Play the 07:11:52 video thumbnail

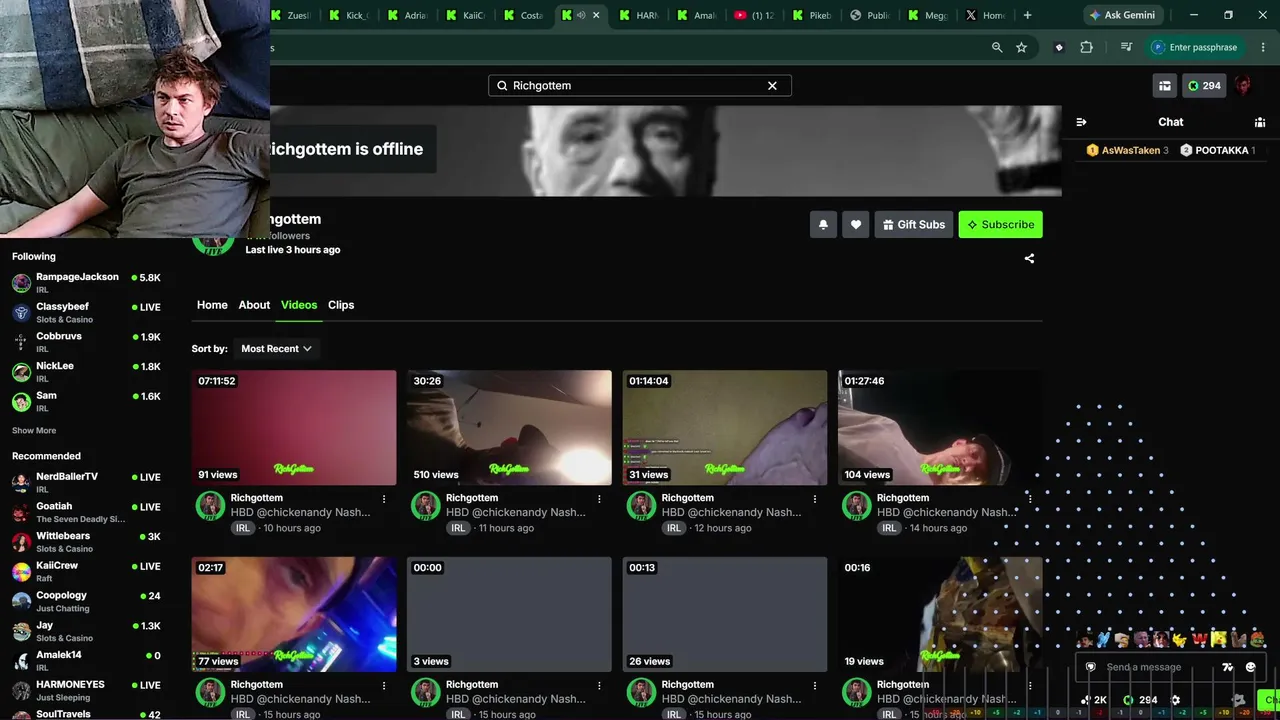click(294, 428)
